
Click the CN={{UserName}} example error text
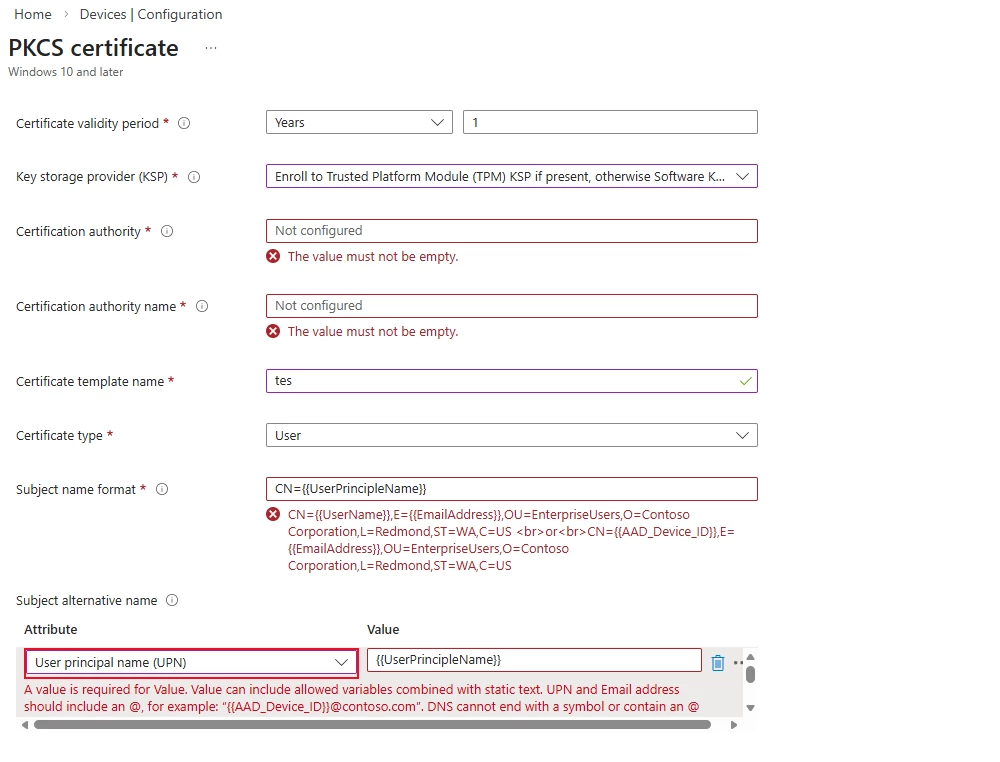511,540
